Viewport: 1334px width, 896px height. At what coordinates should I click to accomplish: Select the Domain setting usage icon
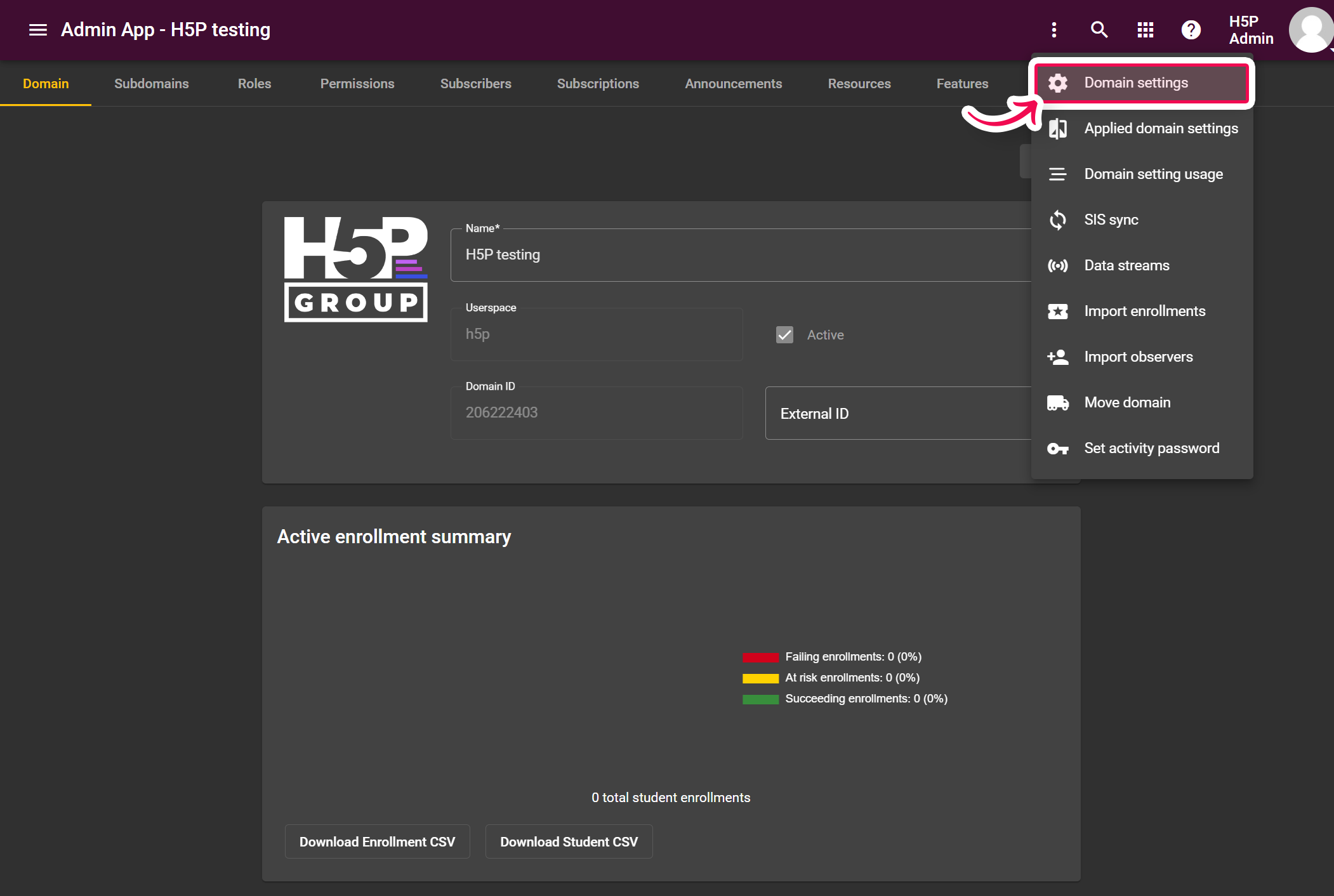(1058, 174)
